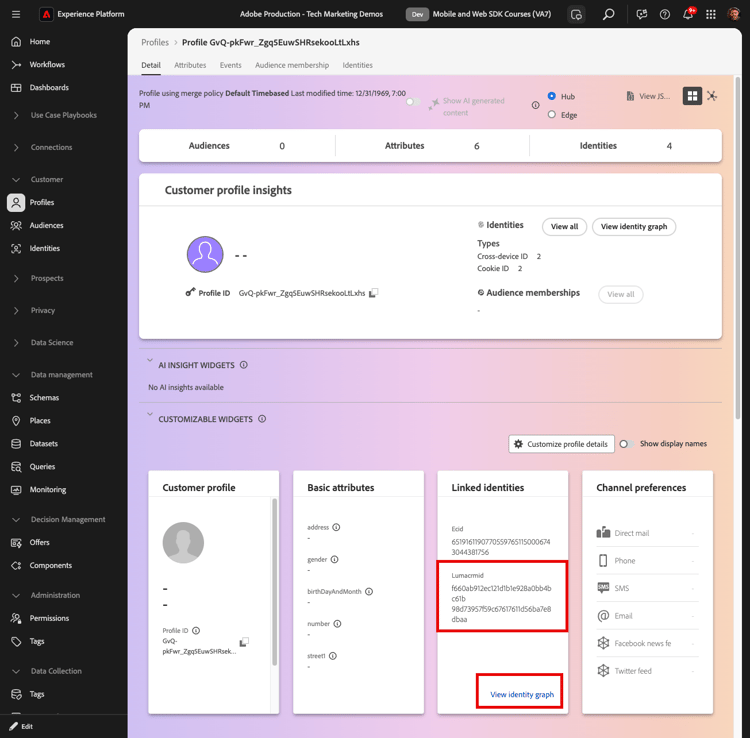Open the search magnifier in header
Screen dimensions: 750x738
(x=608, y=14)
